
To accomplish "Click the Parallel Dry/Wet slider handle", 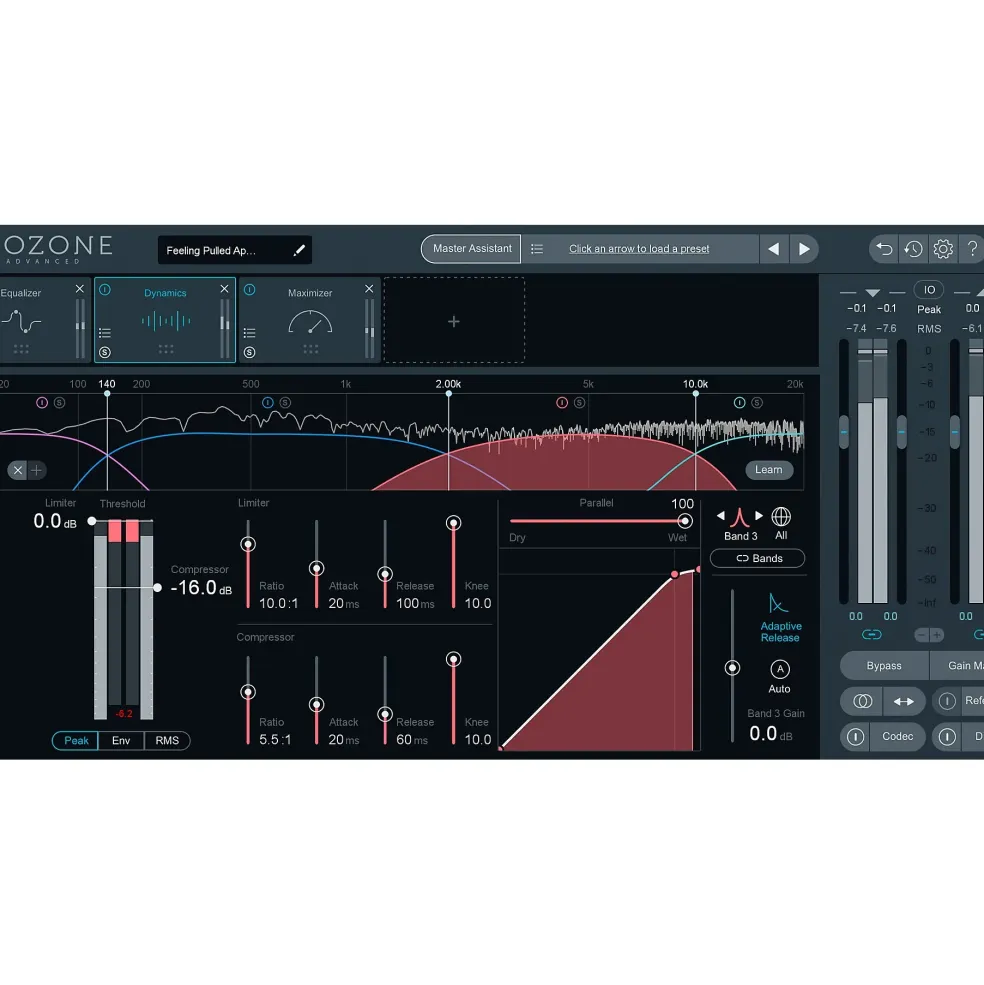I will tap(685, 521).
